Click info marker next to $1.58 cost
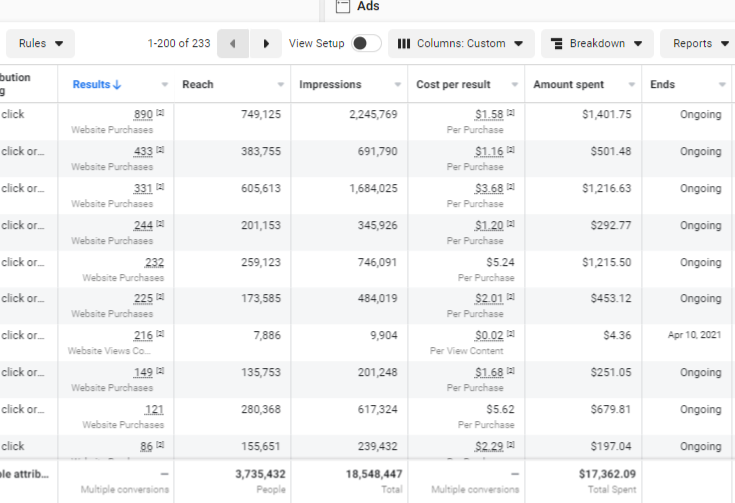 pyautogui.click(x=511, y=115)
